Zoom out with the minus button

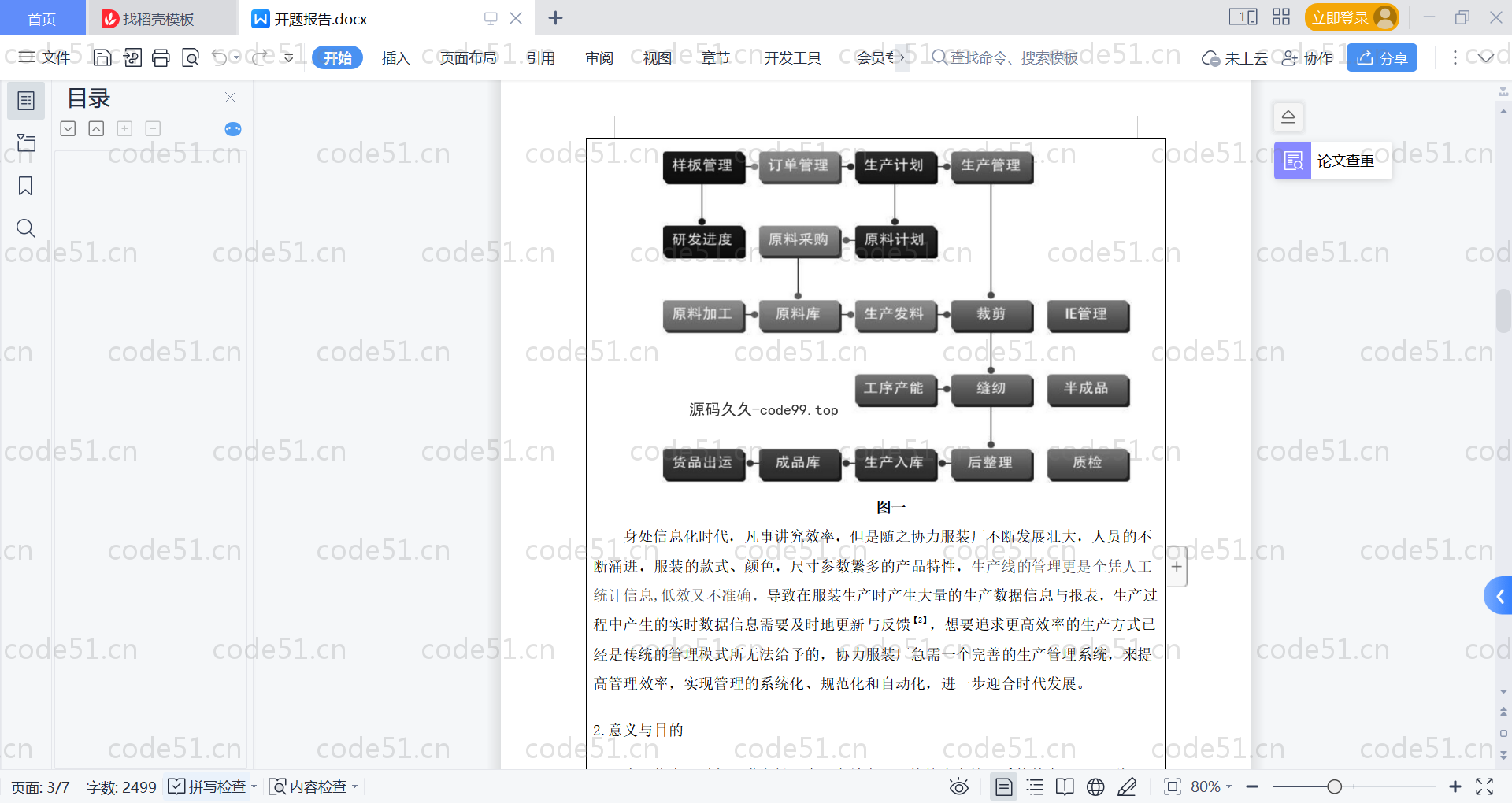pyautogui.click(x=1253, y=786)
